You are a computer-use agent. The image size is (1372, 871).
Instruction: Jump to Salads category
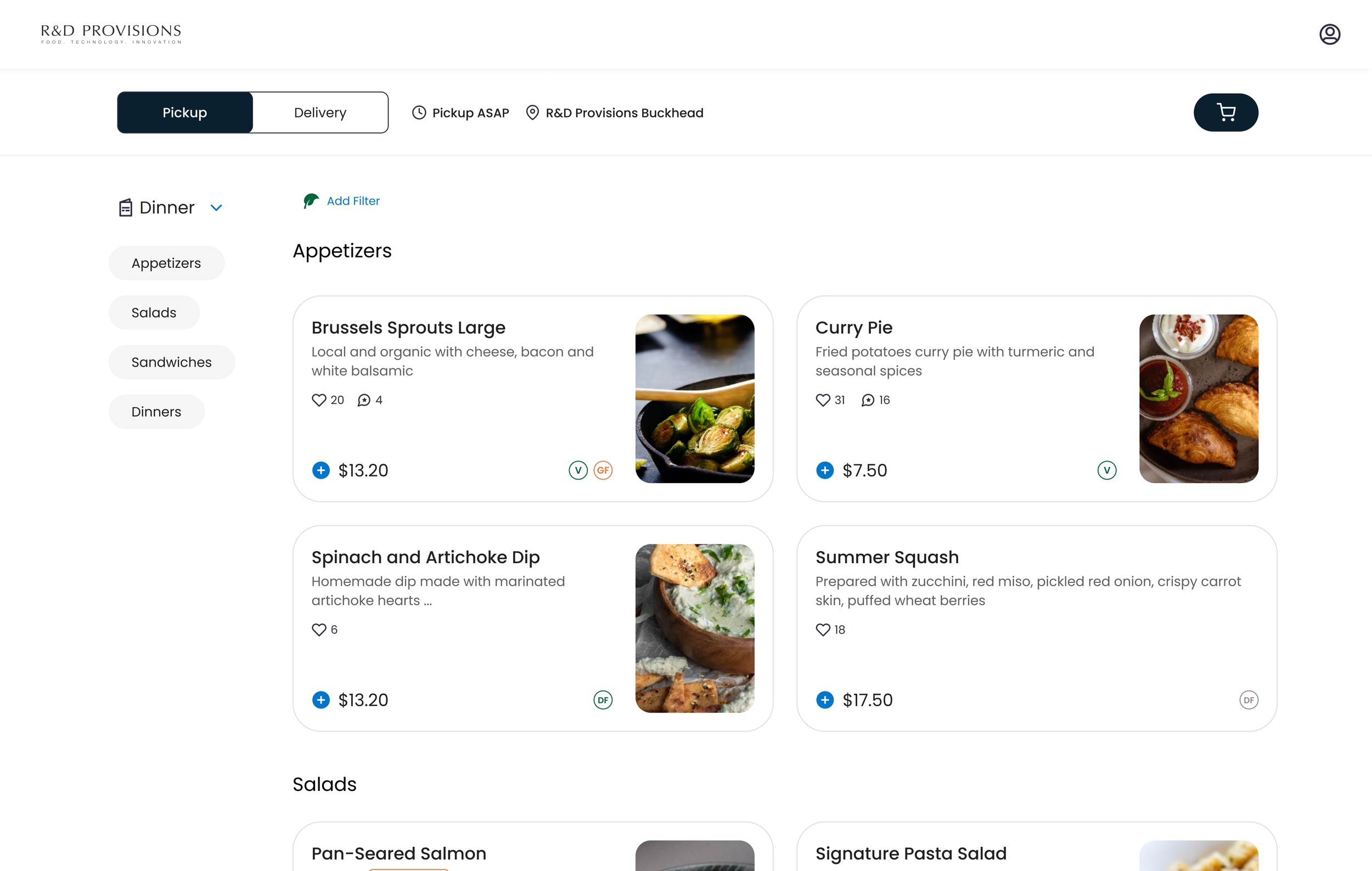(154, 312)
